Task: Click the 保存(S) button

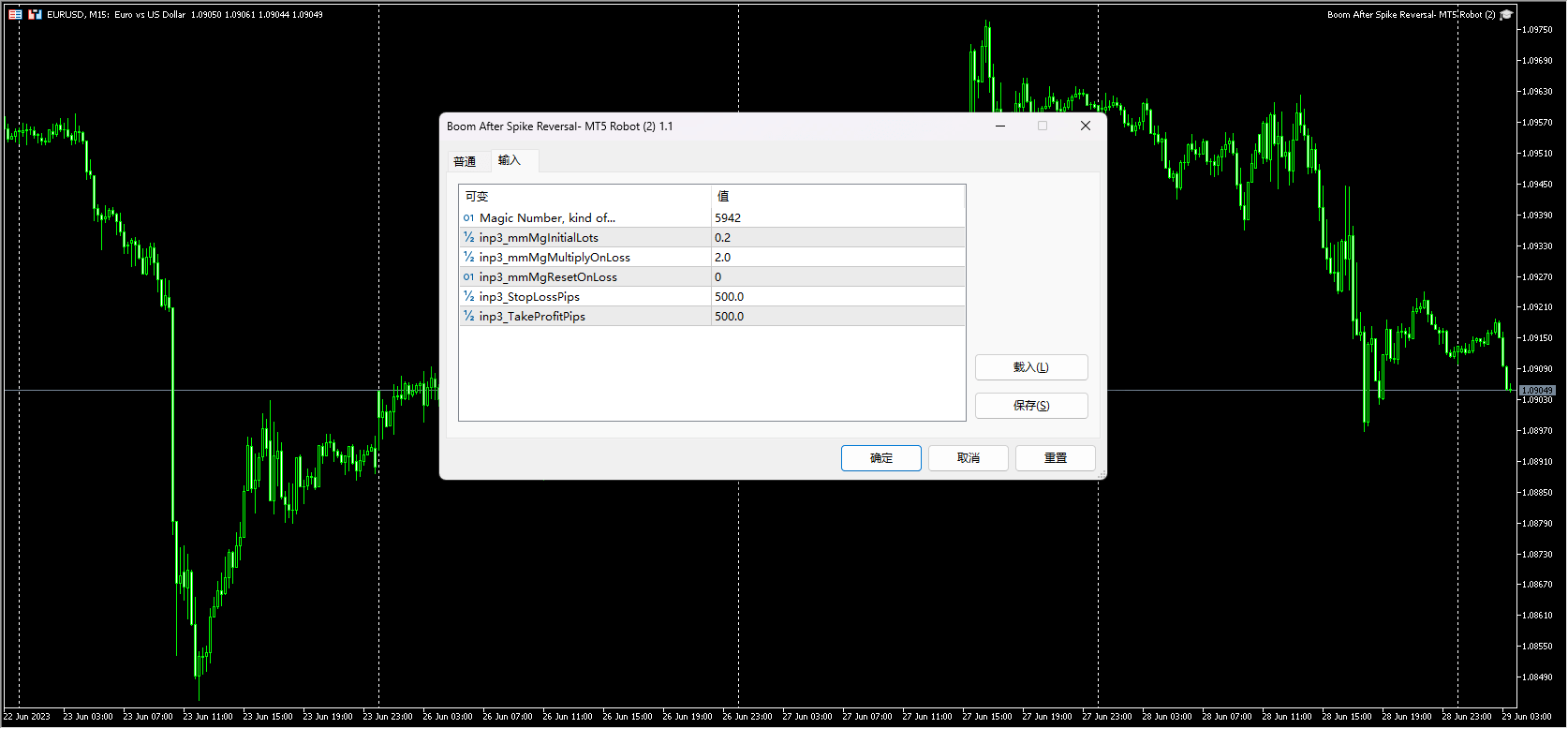Action: tap(1030, 406)
